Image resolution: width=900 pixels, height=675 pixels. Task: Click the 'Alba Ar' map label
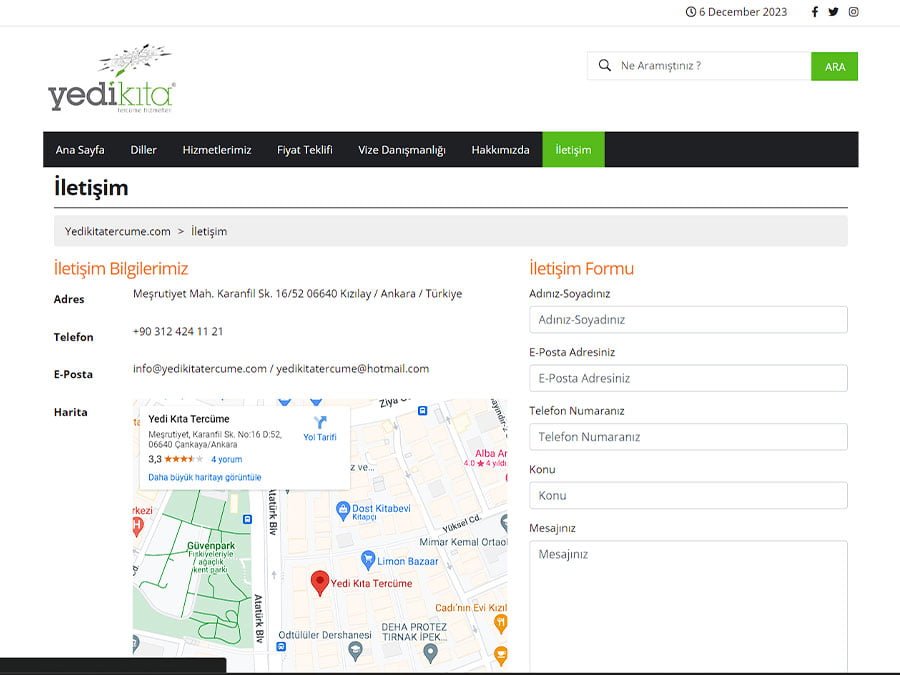[491, 453]
